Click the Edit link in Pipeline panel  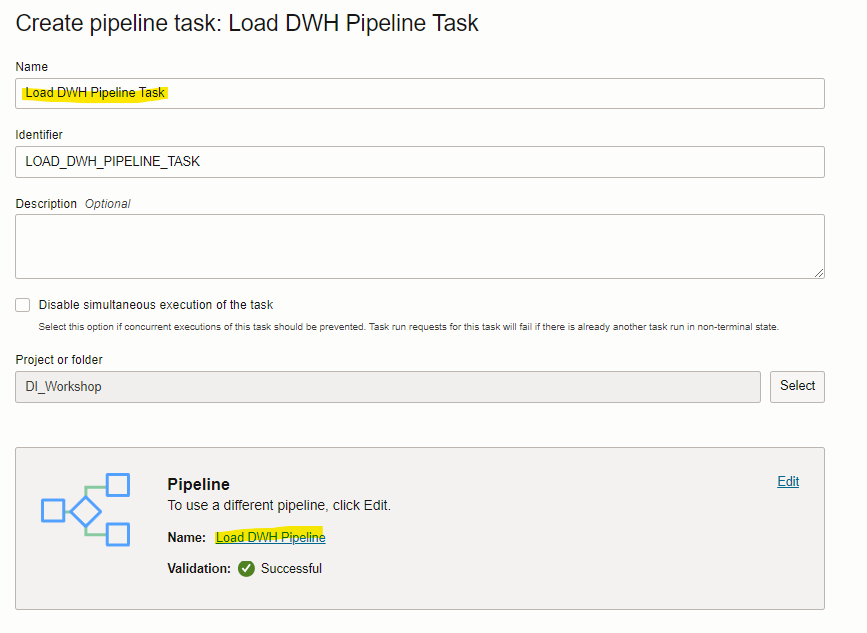788,482
